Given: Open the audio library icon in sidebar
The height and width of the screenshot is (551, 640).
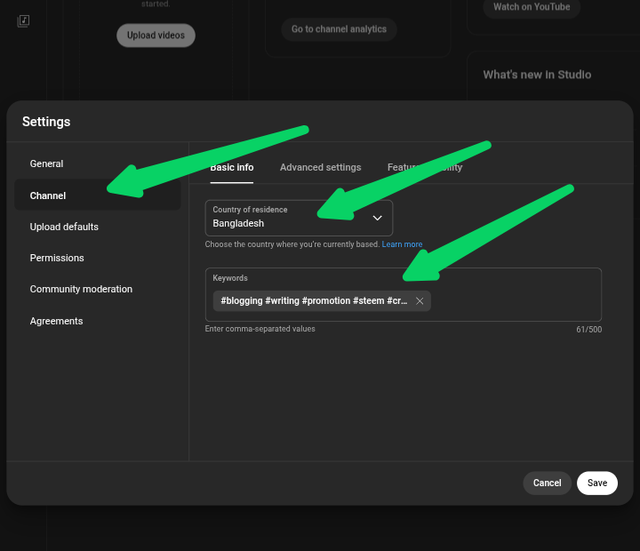Looking at the screenshot, I should (23, 21).
